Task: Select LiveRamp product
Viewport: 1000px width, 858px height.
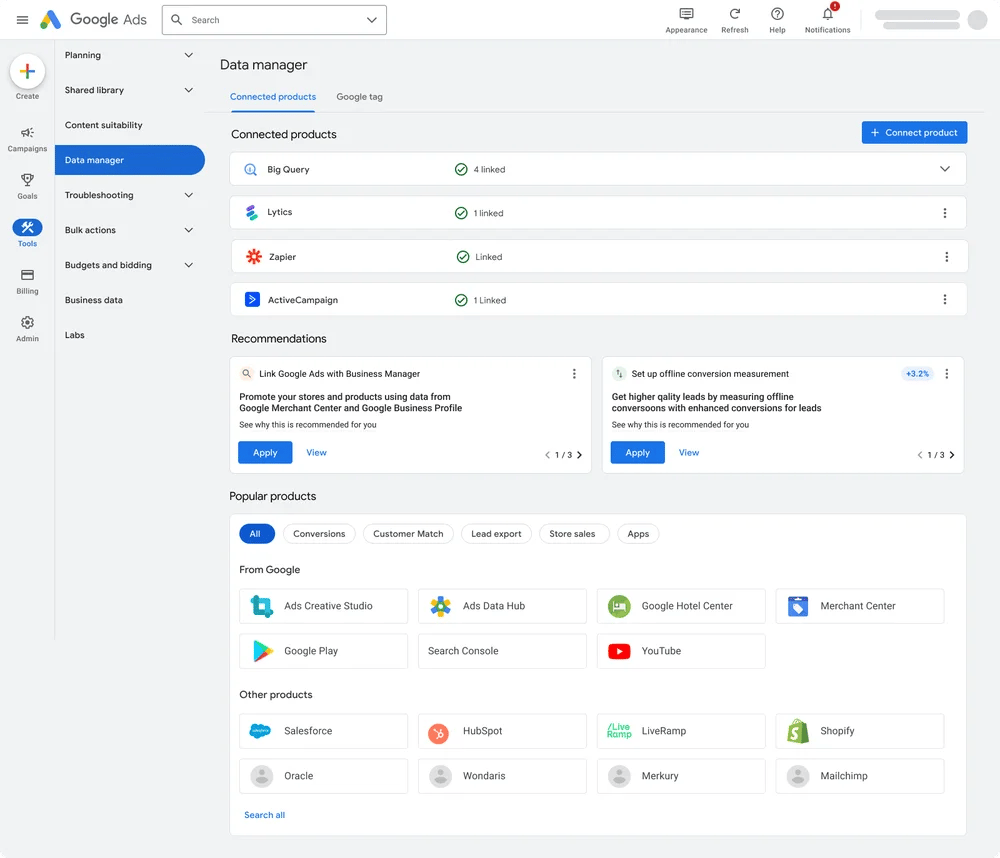Action: point(680,731)
